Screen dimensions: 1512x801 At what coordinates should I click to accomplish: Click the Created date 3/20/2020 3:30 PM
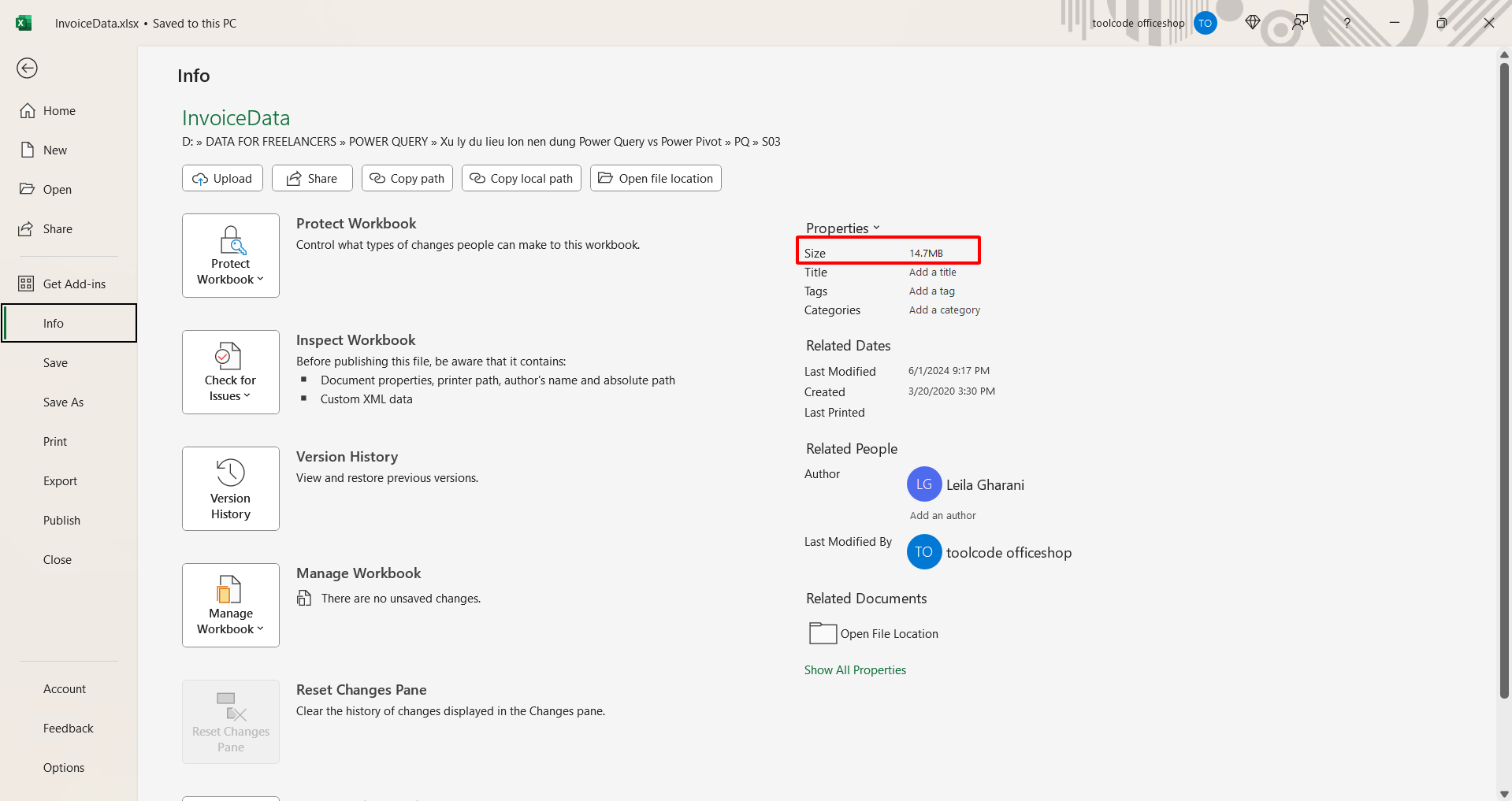[951, 391]
